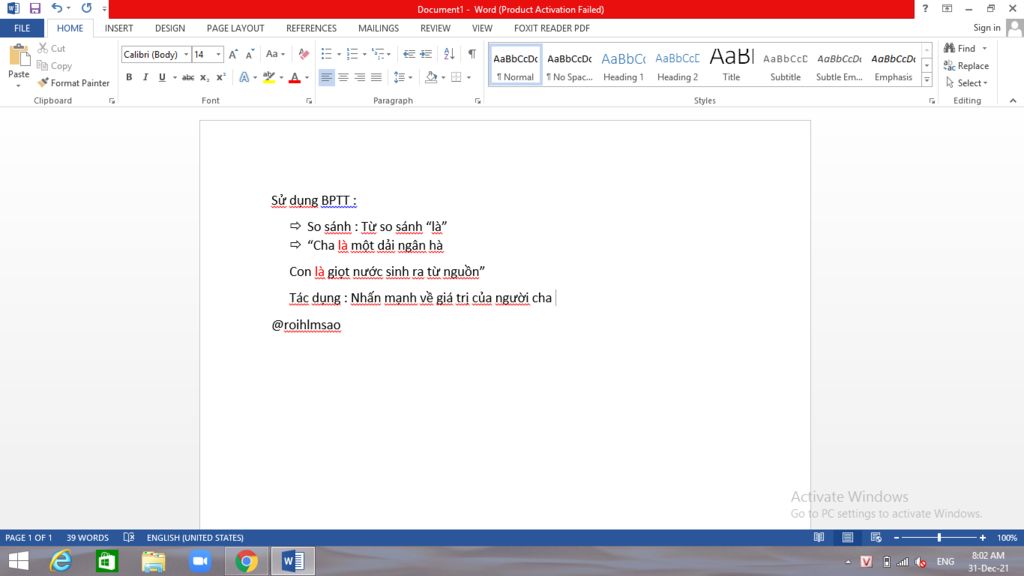
Task: Apply the Heading 1 style
Action: pyautogui.click(x=623, y=65)
